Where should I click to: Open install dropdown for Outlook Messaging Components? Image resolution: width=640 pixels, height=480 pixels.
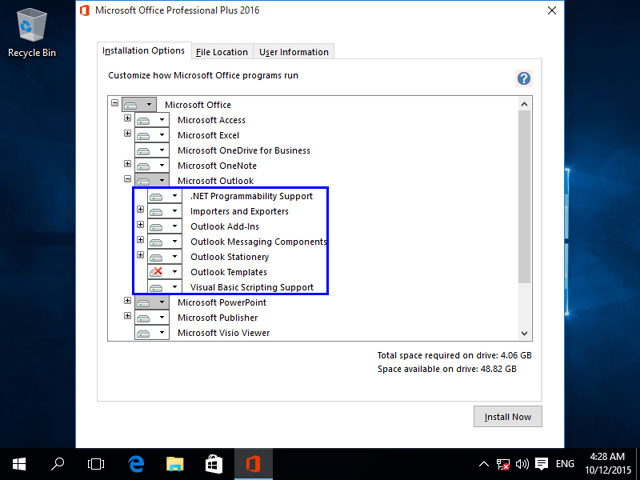coord(164,242)
